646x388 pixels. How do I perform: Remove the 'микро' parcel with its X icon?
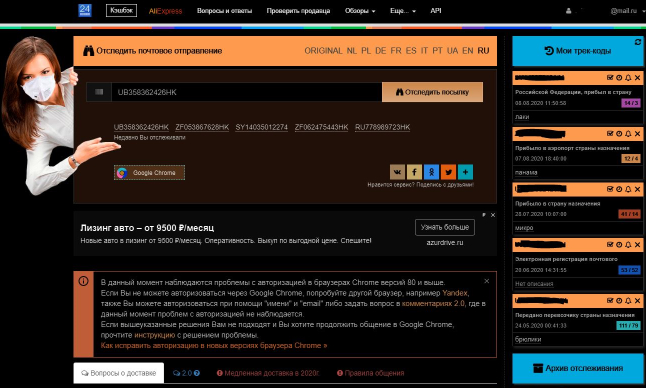click(637, 189)
